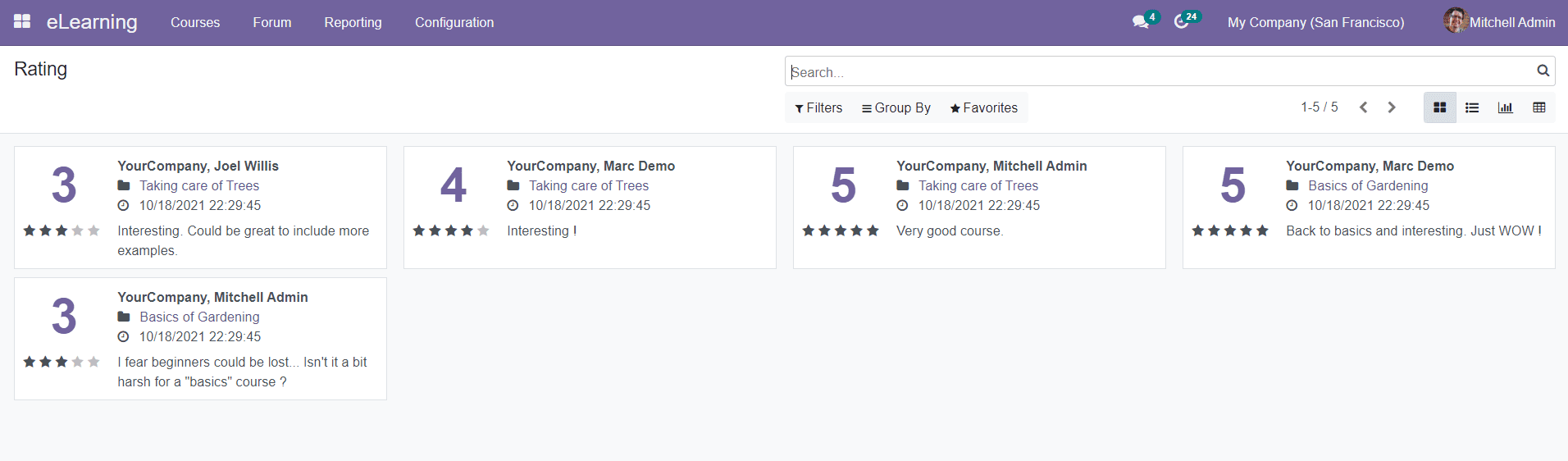Focus the Search input field

pyautogui.click(x=1156, y=72)
